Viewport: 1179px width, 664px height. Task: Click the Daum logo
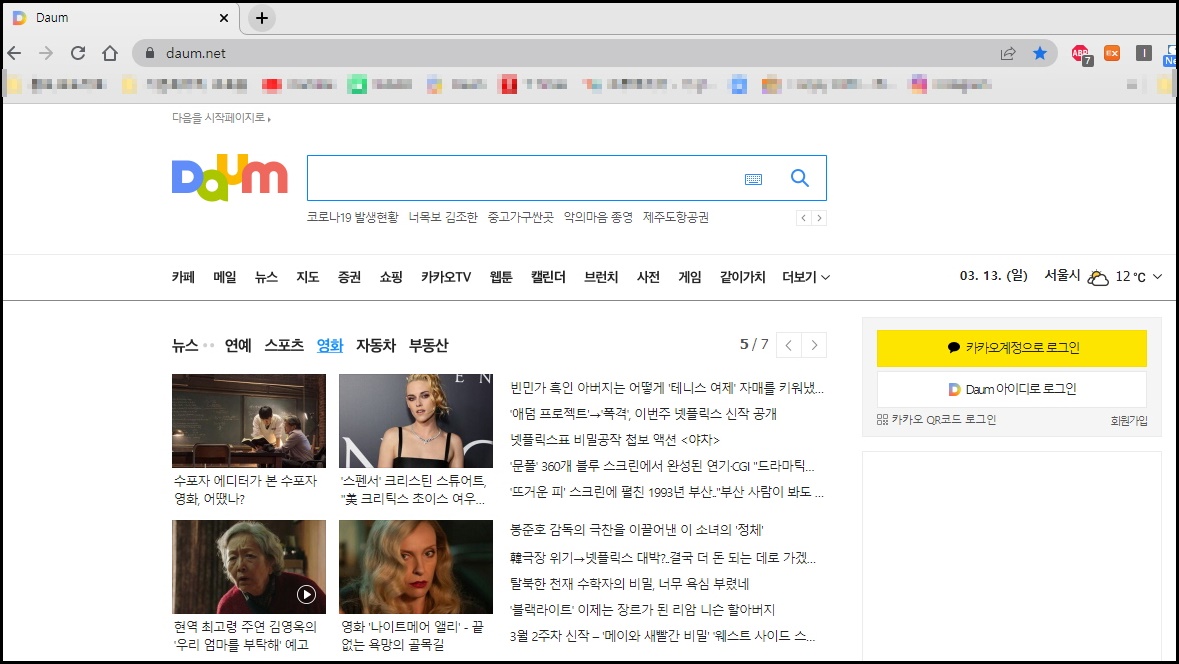pyautogui.click(x=229, y=177)
